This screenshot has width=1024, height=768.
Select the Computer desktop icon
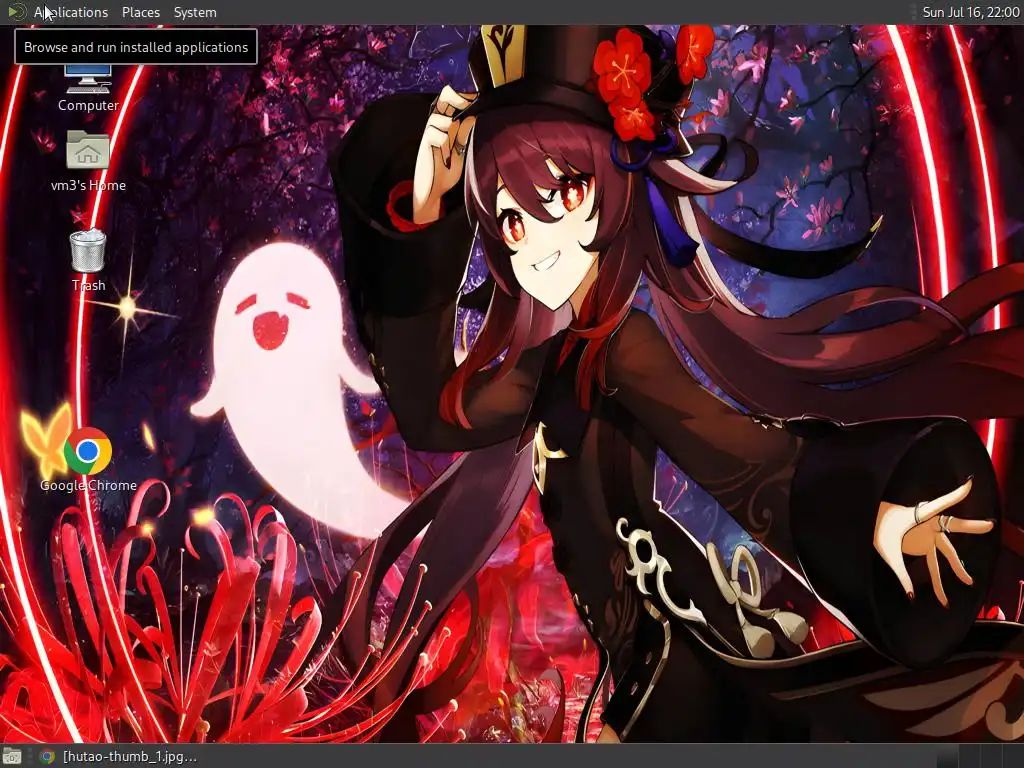click(88, 88)
